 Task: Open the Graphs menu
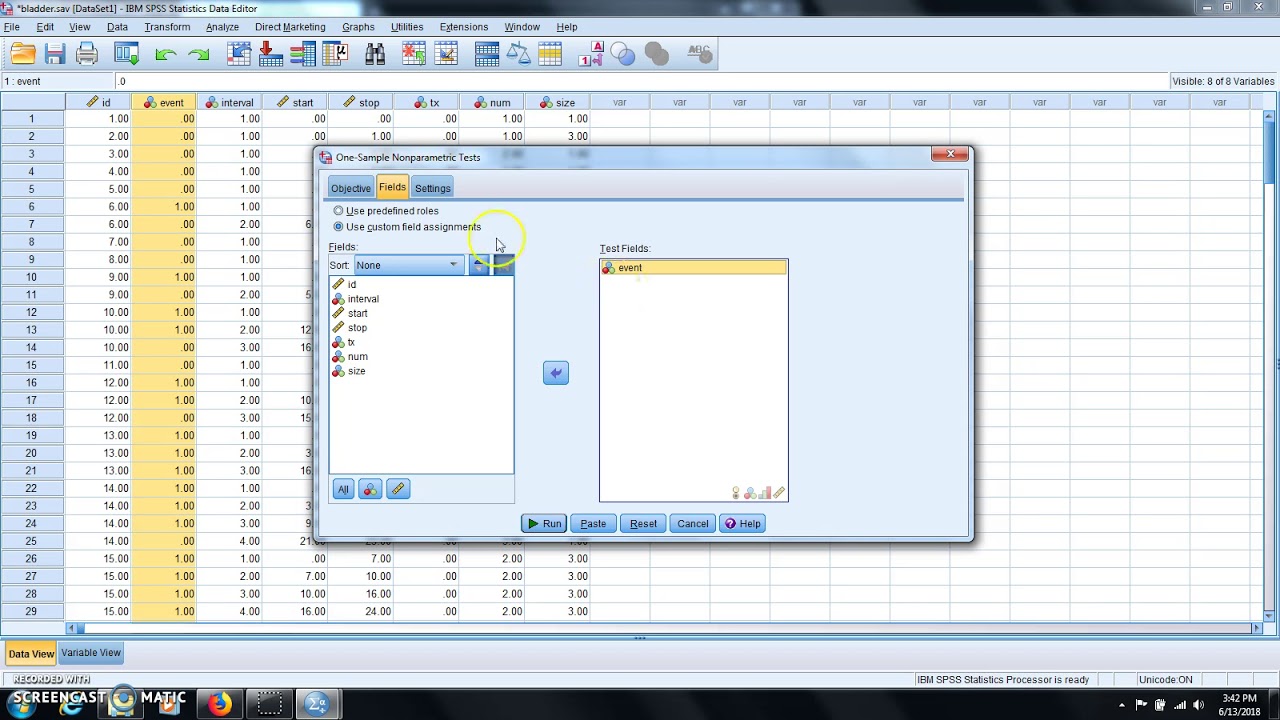(x=358, y=27)
